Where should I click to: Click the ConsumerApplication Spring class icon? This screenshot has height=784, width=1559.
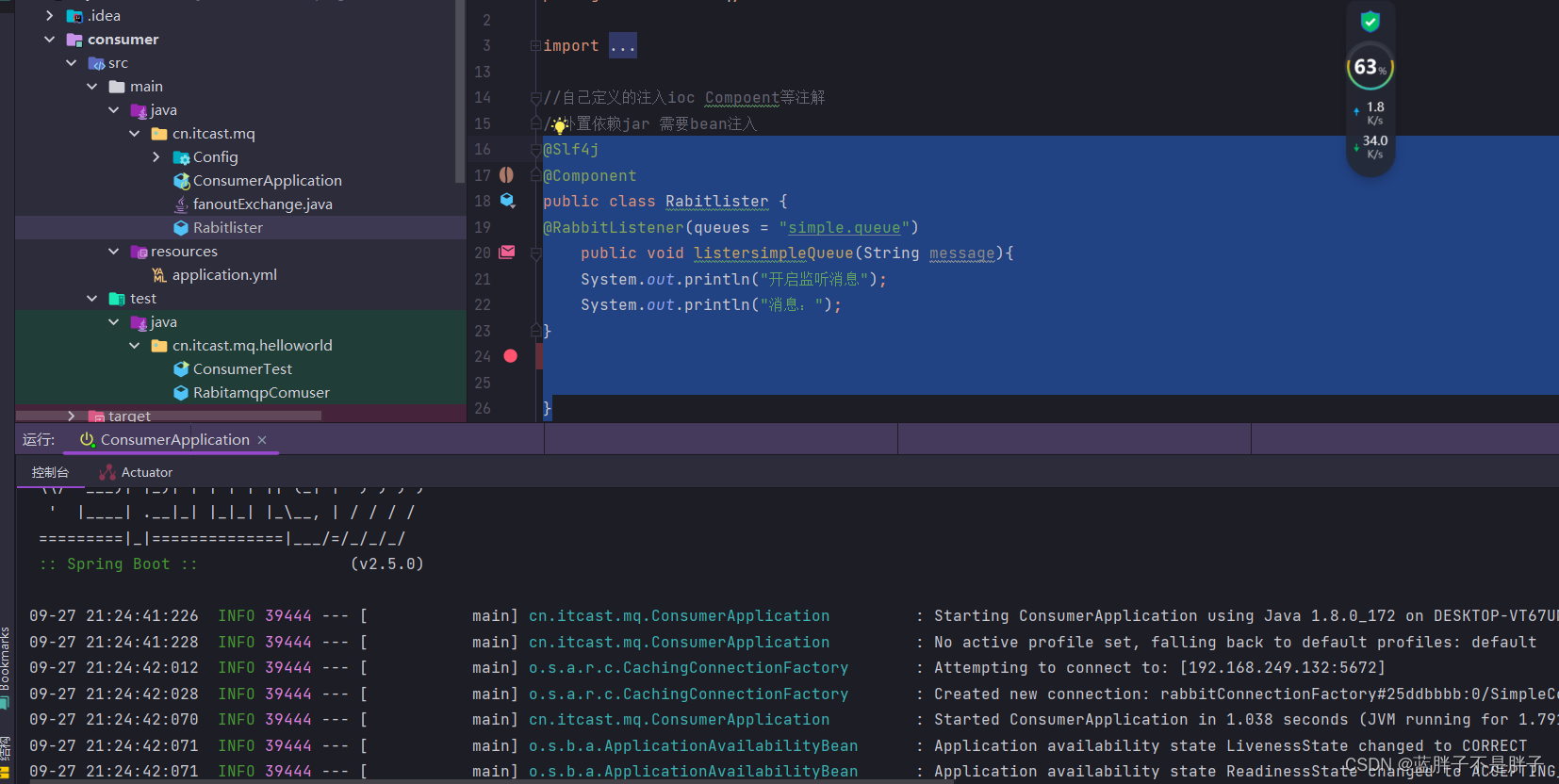[x=181, y=181]
